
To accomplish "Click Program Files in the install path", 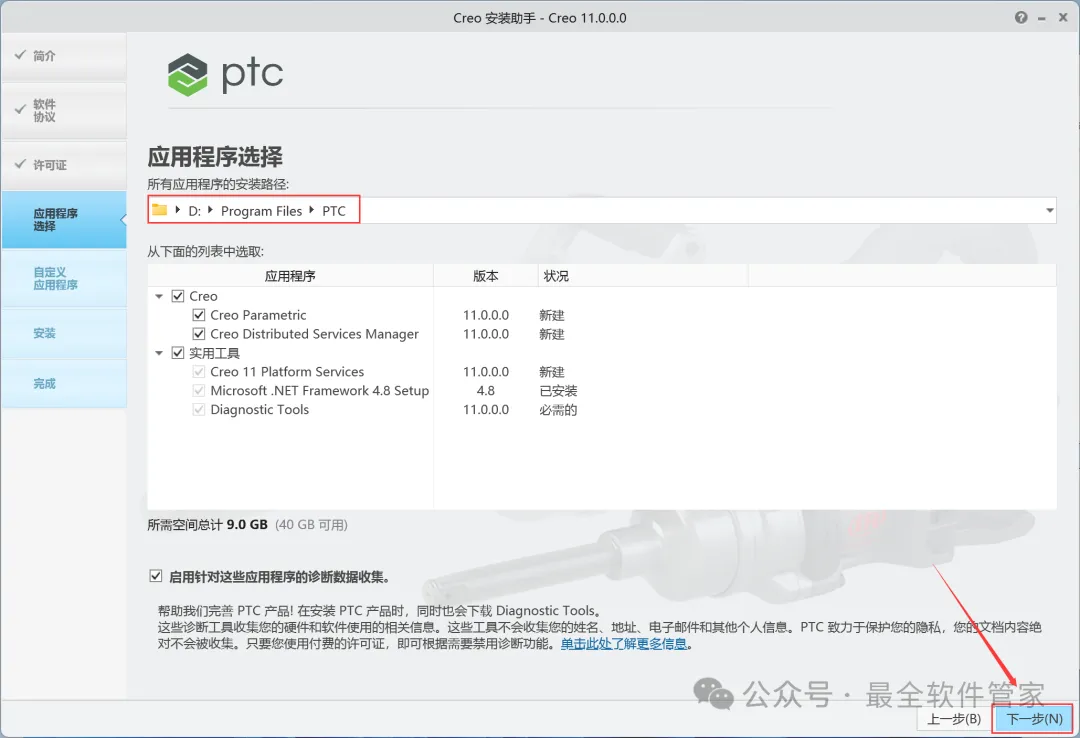I will click(261, 211).
